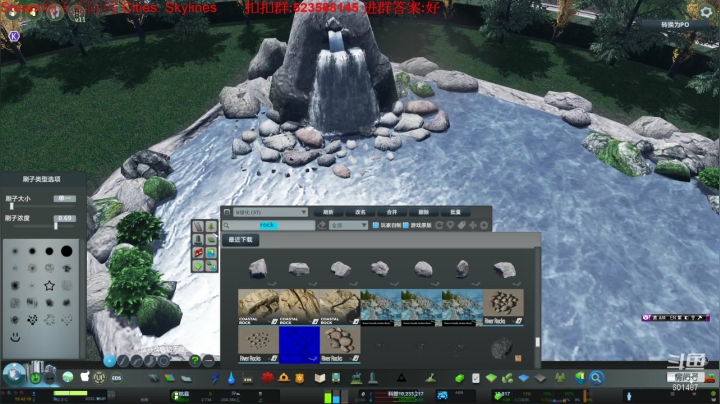Click the UI round toolbar button
The width and height of the screenshot is (720, 404).
[99, 378]
